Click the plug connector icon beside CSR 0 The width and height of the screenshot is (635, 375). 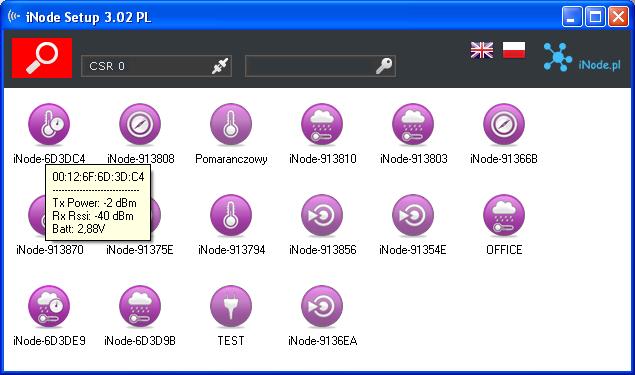point(220,66)
